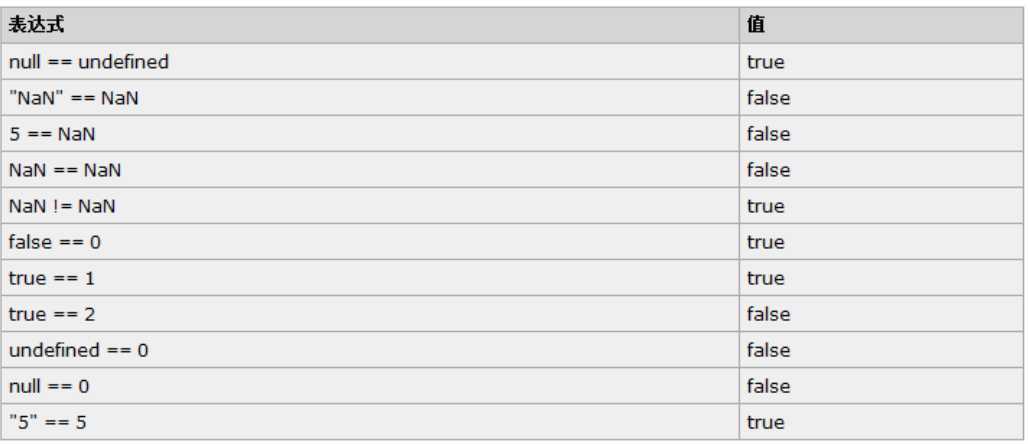This screenshot has width=1028, height=444.
Task: Click the true value for NaN != NaN
Action: (881, 206)
